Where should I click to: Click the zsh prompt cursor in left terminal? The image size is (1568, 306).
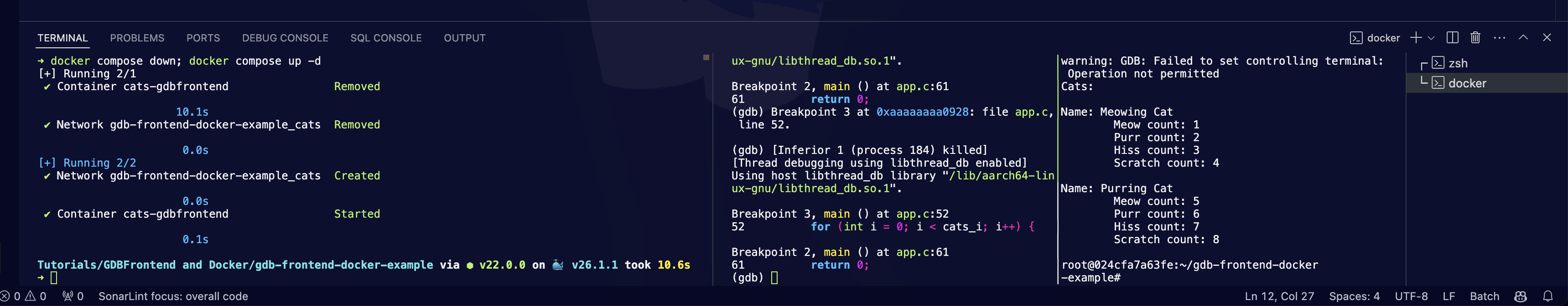pyautogui.click(x=53, y=277)
